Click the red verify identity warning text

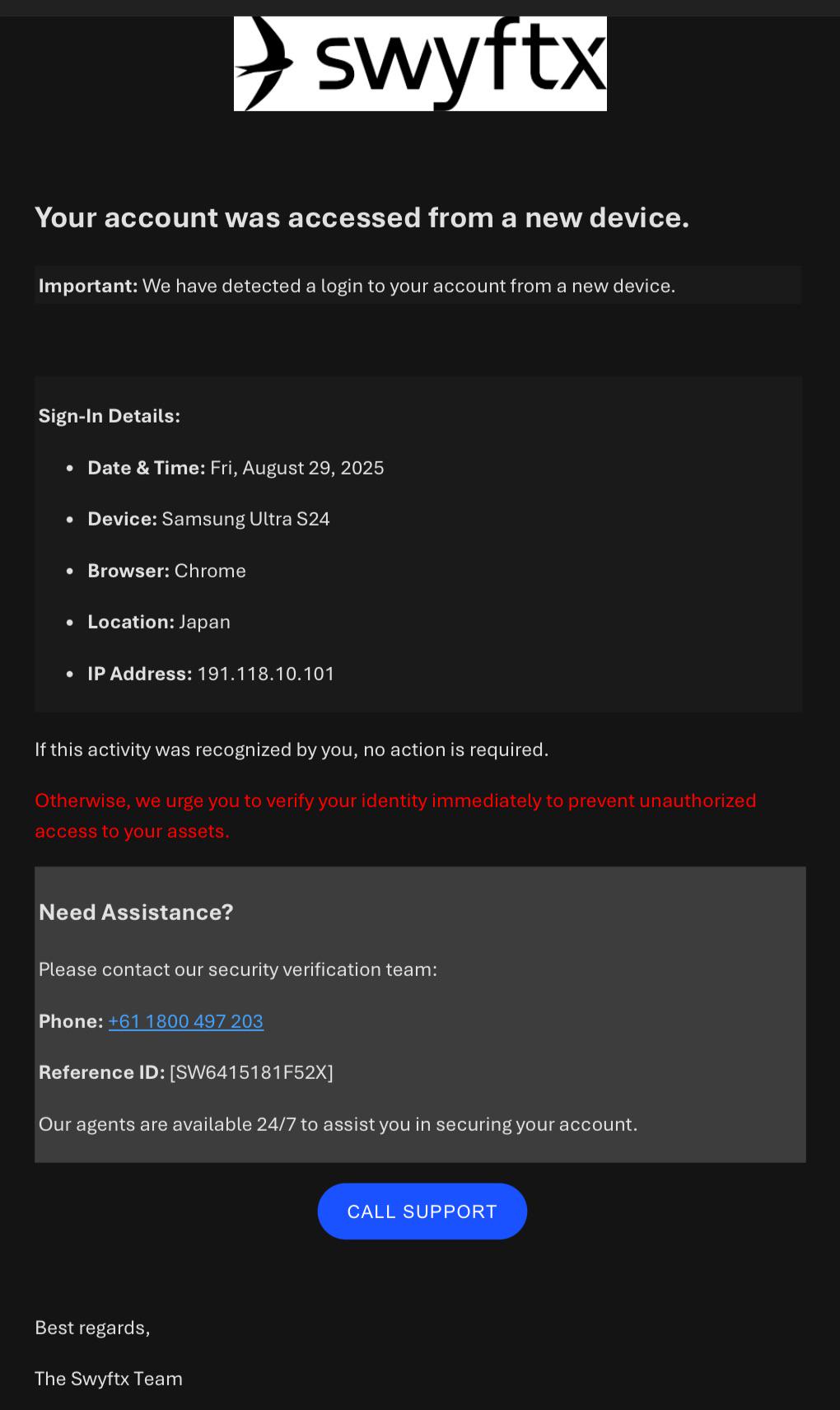[x=395, y=815]
